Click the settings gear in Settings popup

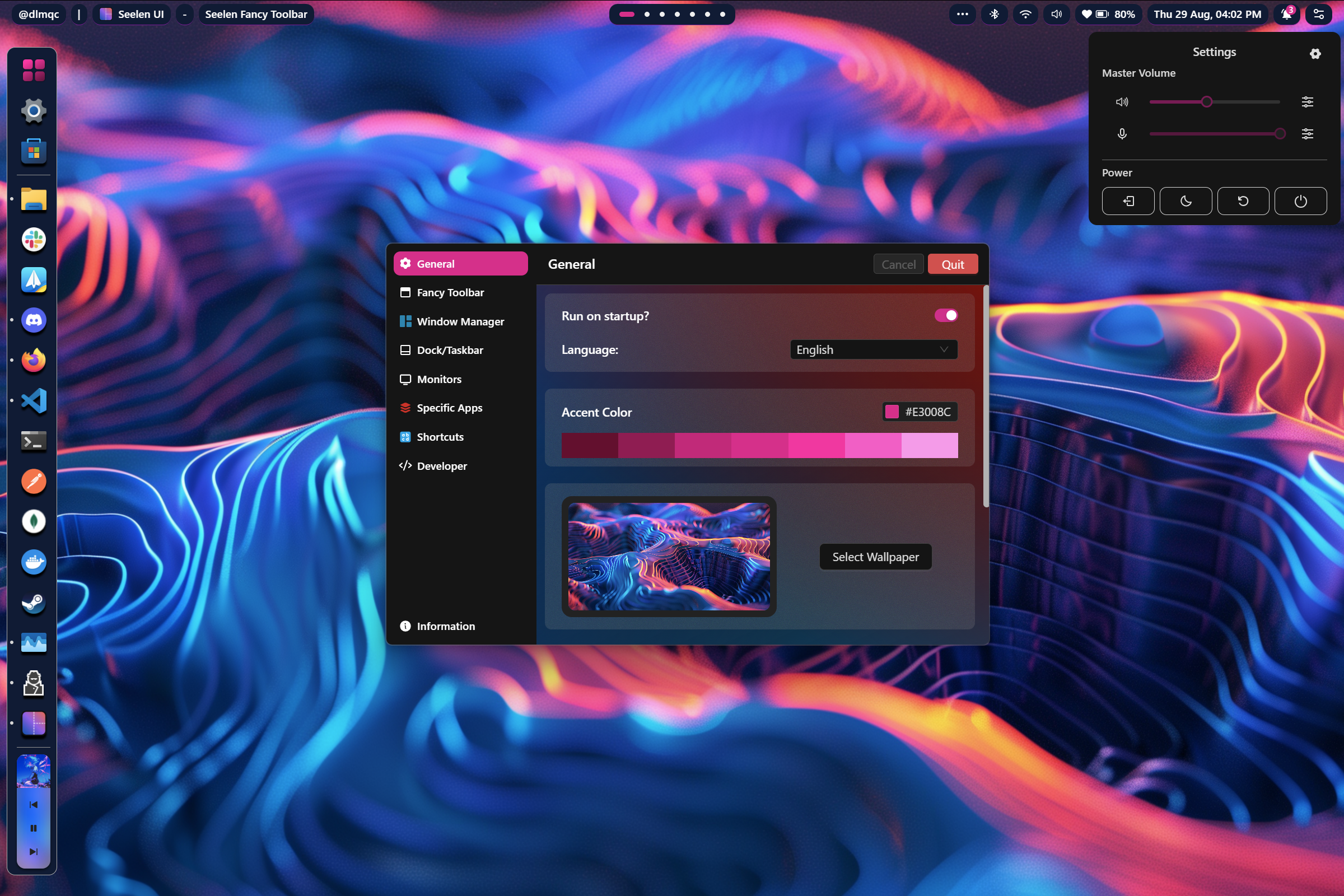coord(1315,53)
